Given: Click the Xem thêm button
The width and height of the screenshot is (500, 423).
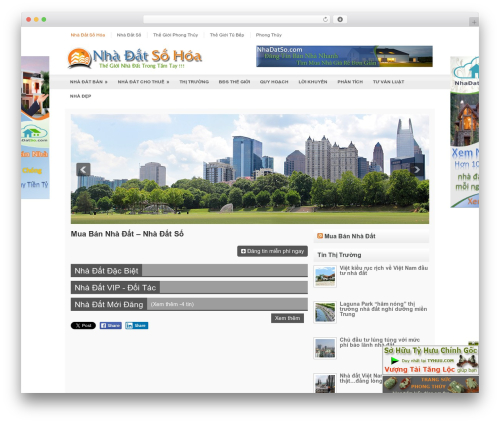Looking at the screenshot, I should pyautogui.click(x=287, y=318).
